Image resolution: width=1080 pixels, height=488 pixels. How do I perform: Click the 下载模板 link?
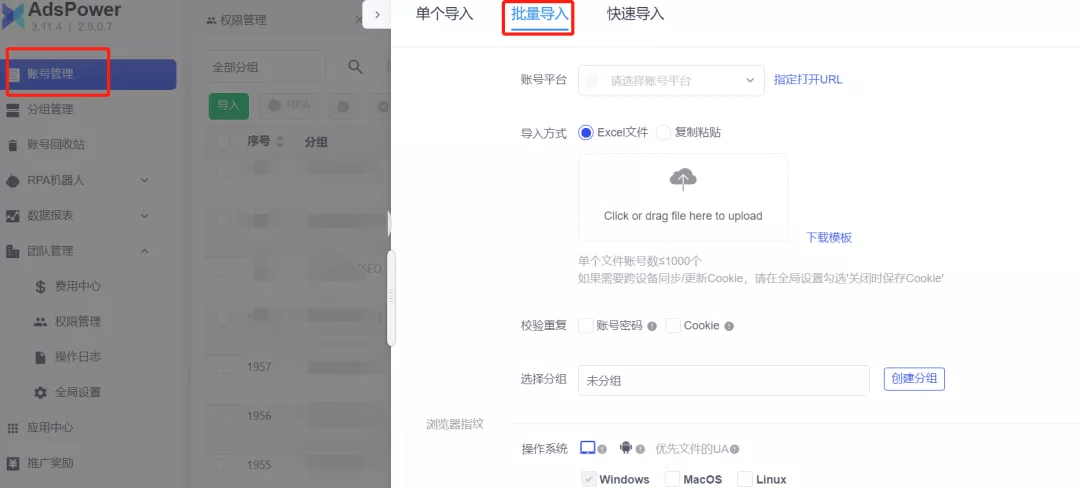click(829, 237)
